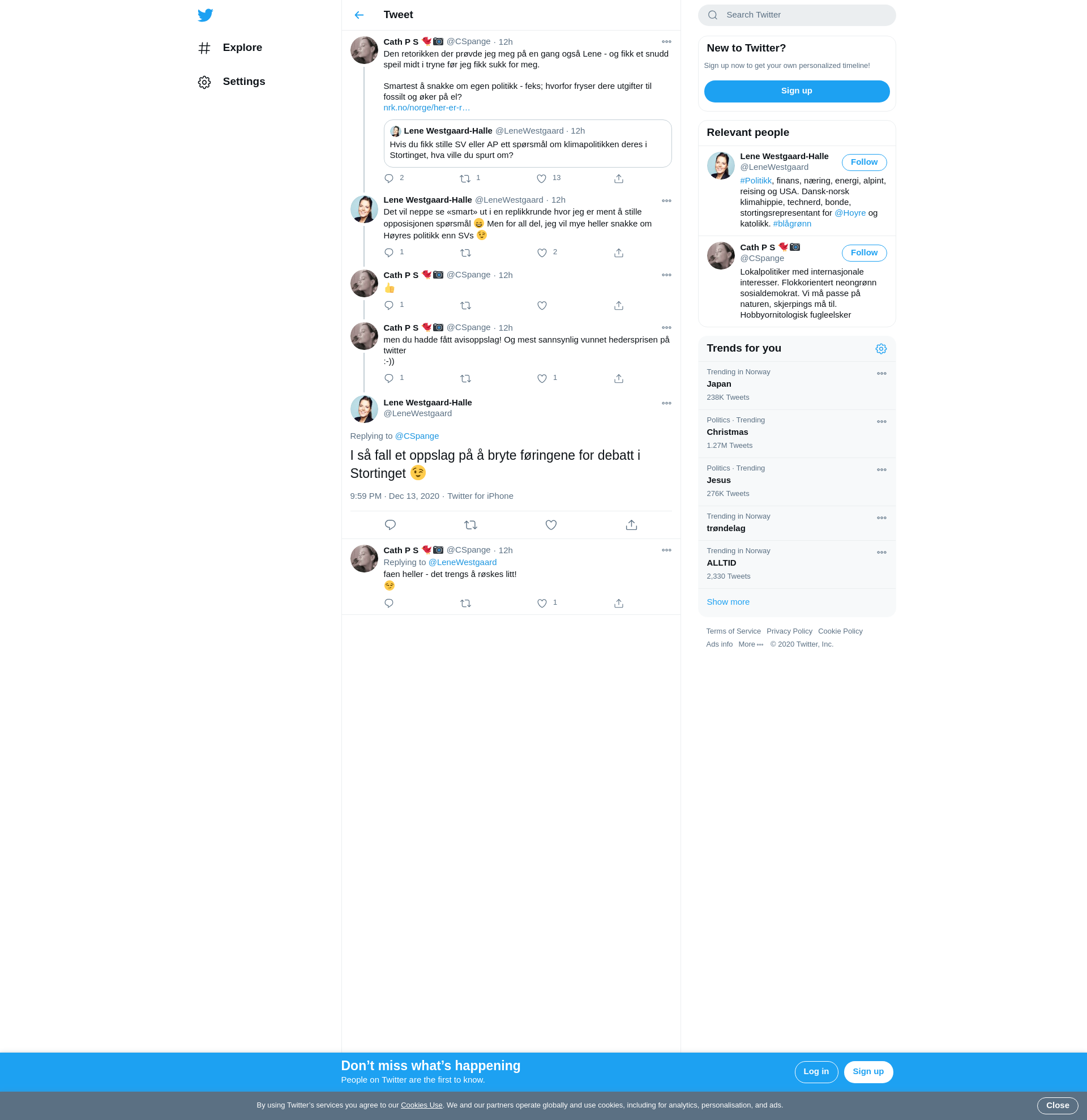Reply to the thumbs-up tweet

(389, 305)
